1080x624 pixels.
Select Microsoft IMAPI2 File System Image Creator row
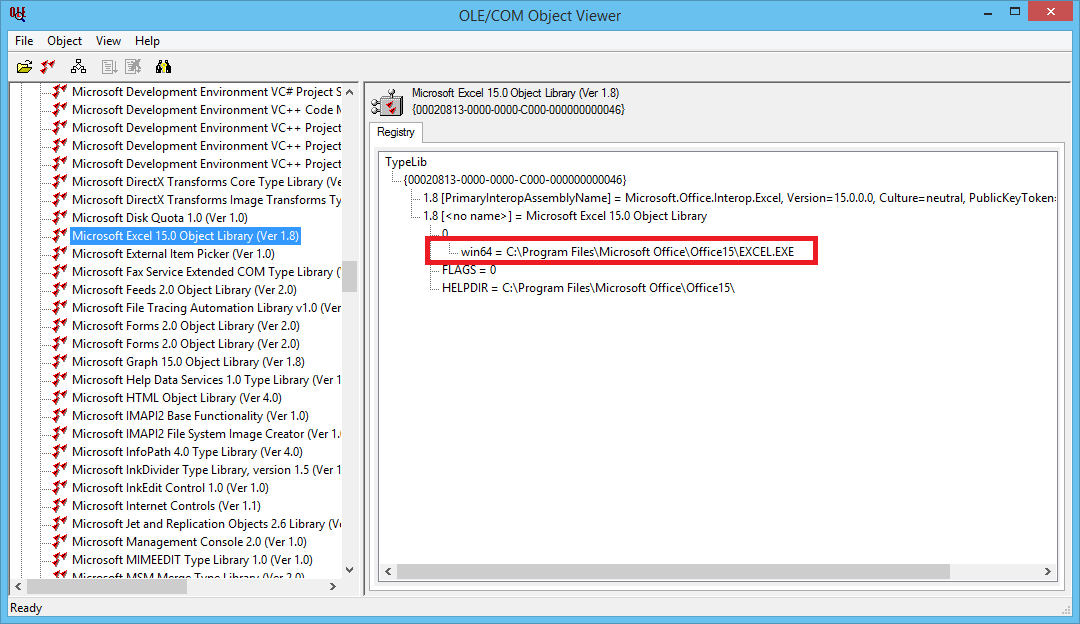coord(206,434)
